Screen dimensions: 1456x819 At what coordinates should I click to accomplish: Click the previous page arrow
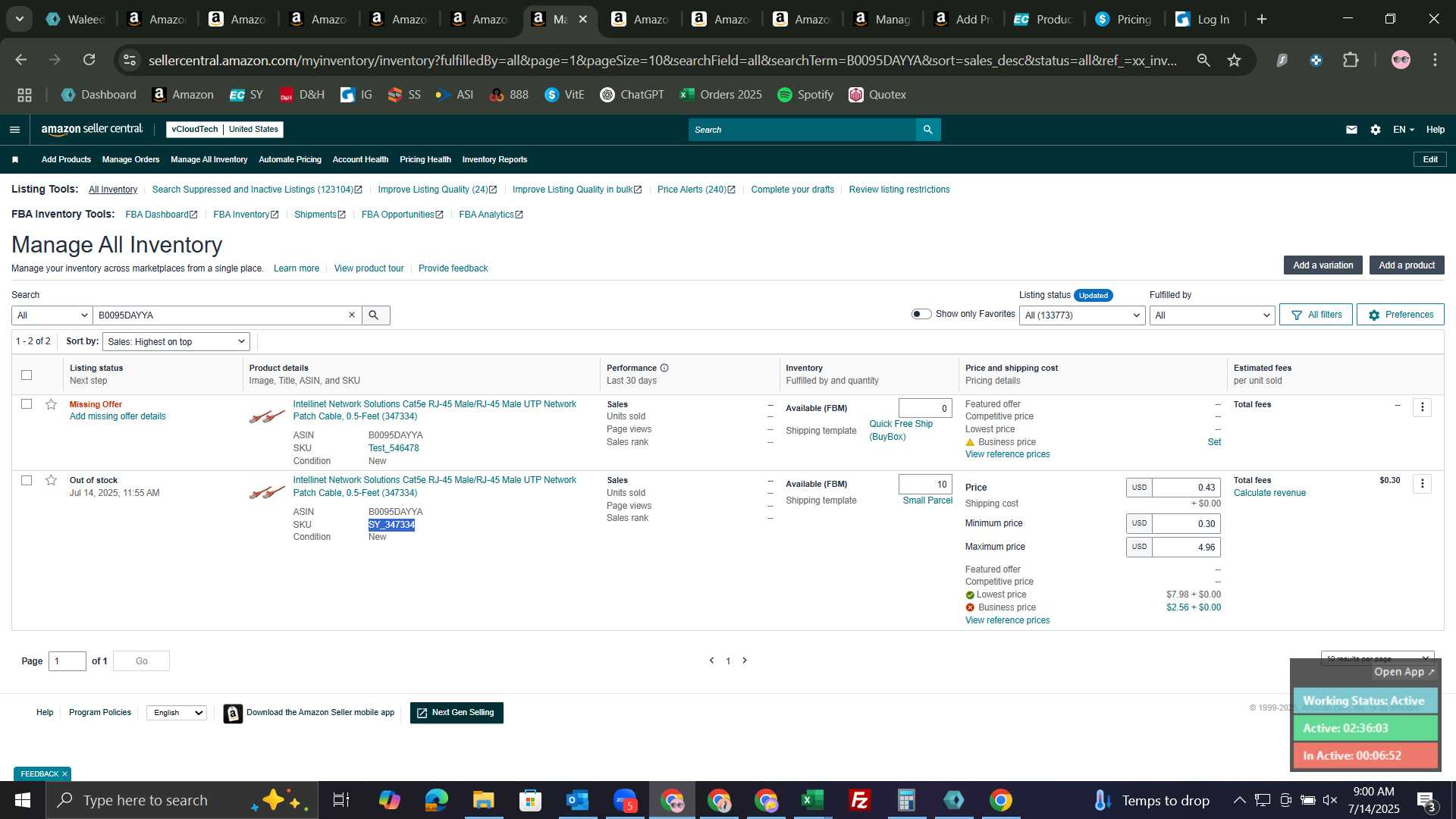click(711, 661)
